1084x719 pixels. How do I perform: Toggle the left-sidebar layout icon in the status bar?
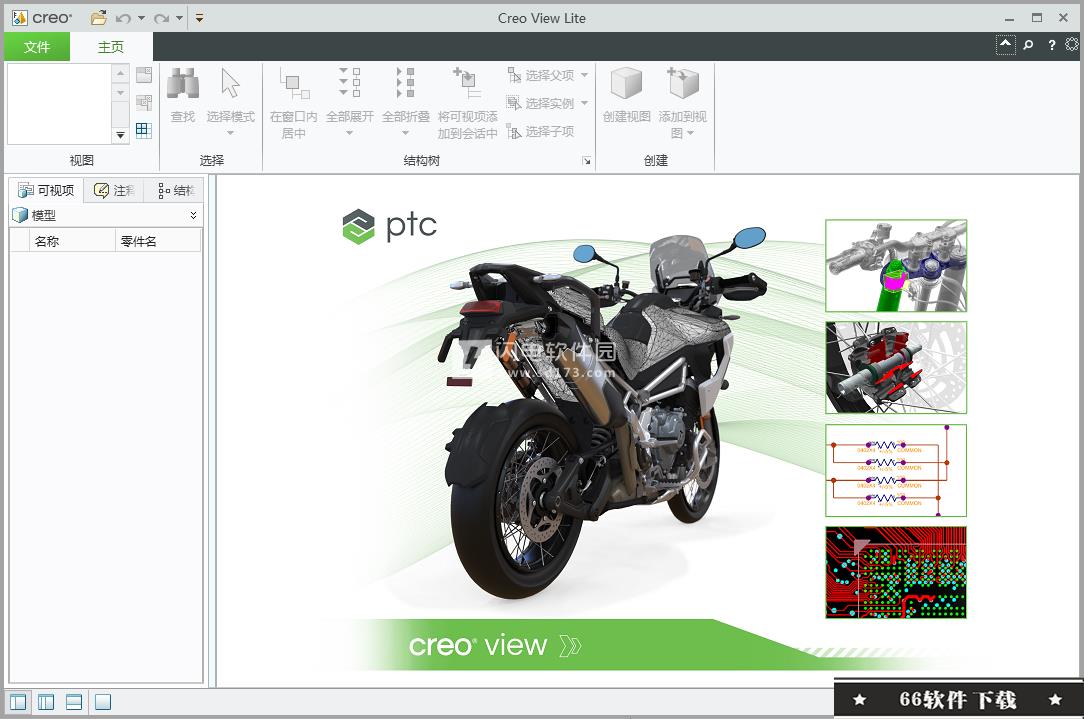18,702
